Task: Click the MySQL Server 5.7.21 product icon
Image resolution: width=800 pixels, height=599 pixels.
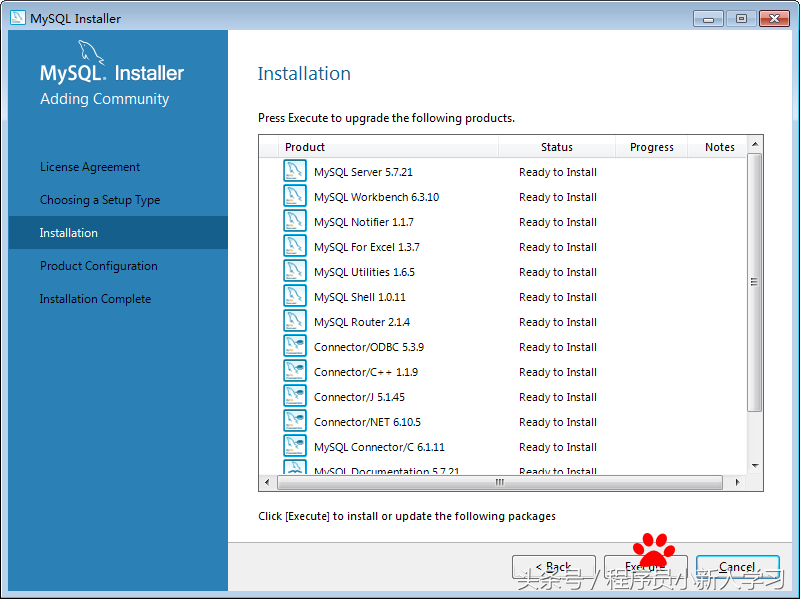Action: (x=294, y=170)
